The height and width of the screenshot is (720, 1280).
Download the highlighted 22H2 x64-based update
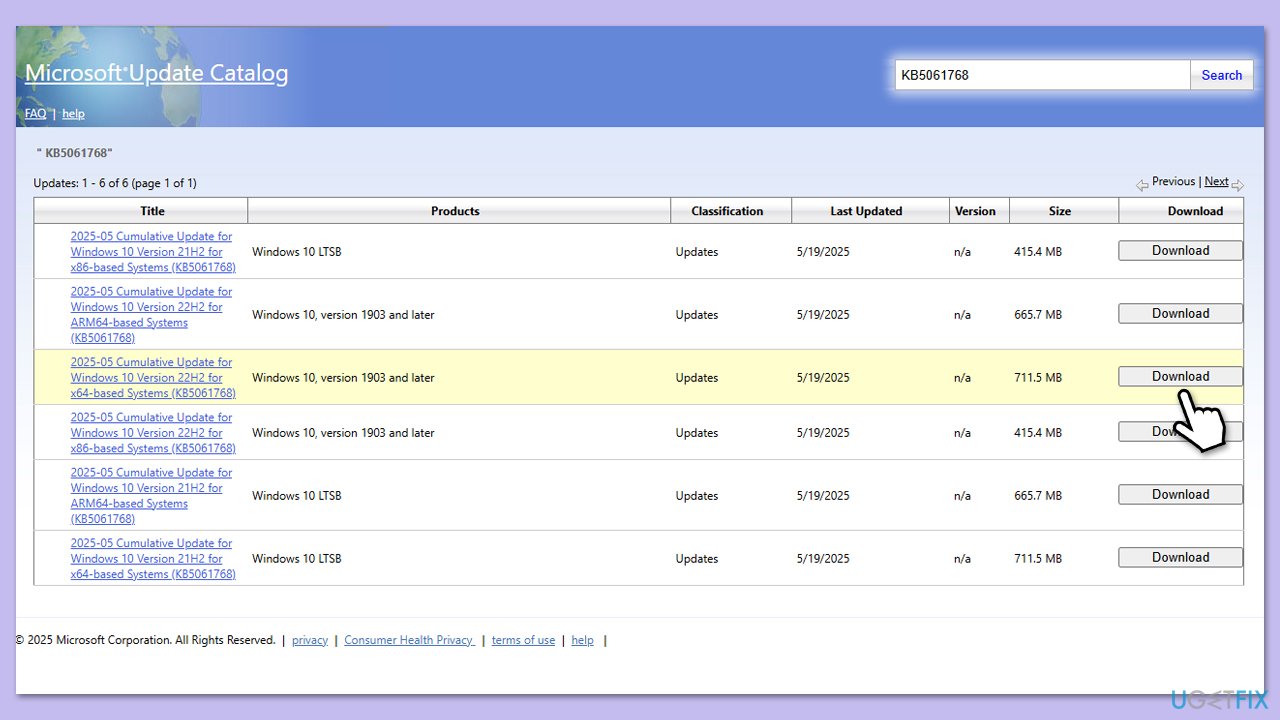pos(1180,377)
